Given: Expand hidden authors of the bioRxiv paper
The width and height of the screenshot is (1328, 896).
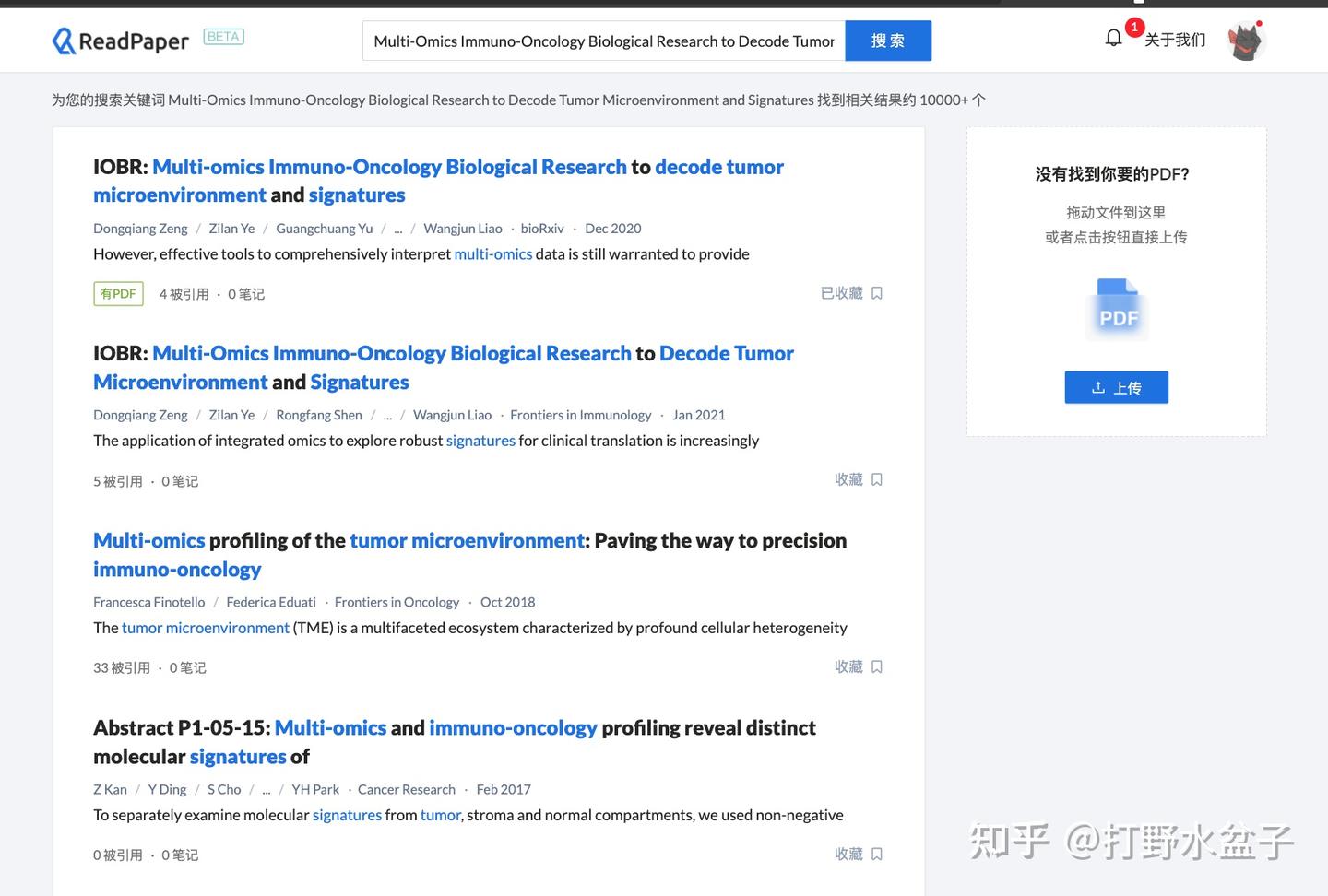Looking at the screenshot, I should pyautogui.click(x=397, y=228).
